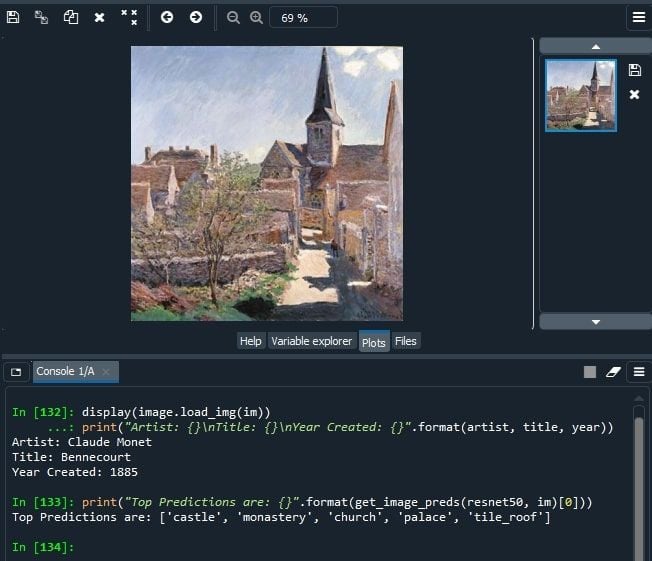Select the Console 1/A tab
652x561 pixels.
coord(66,371)
